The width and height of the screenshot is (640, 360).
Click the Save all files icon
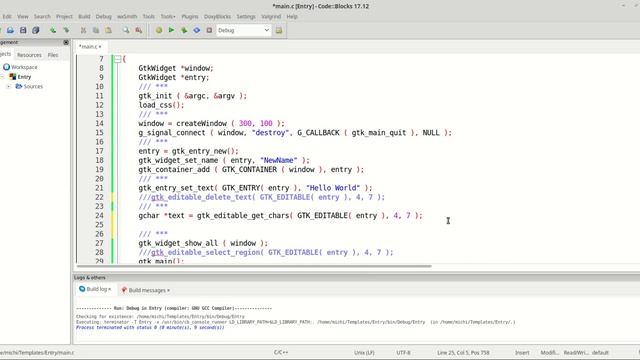click(36, 30)
